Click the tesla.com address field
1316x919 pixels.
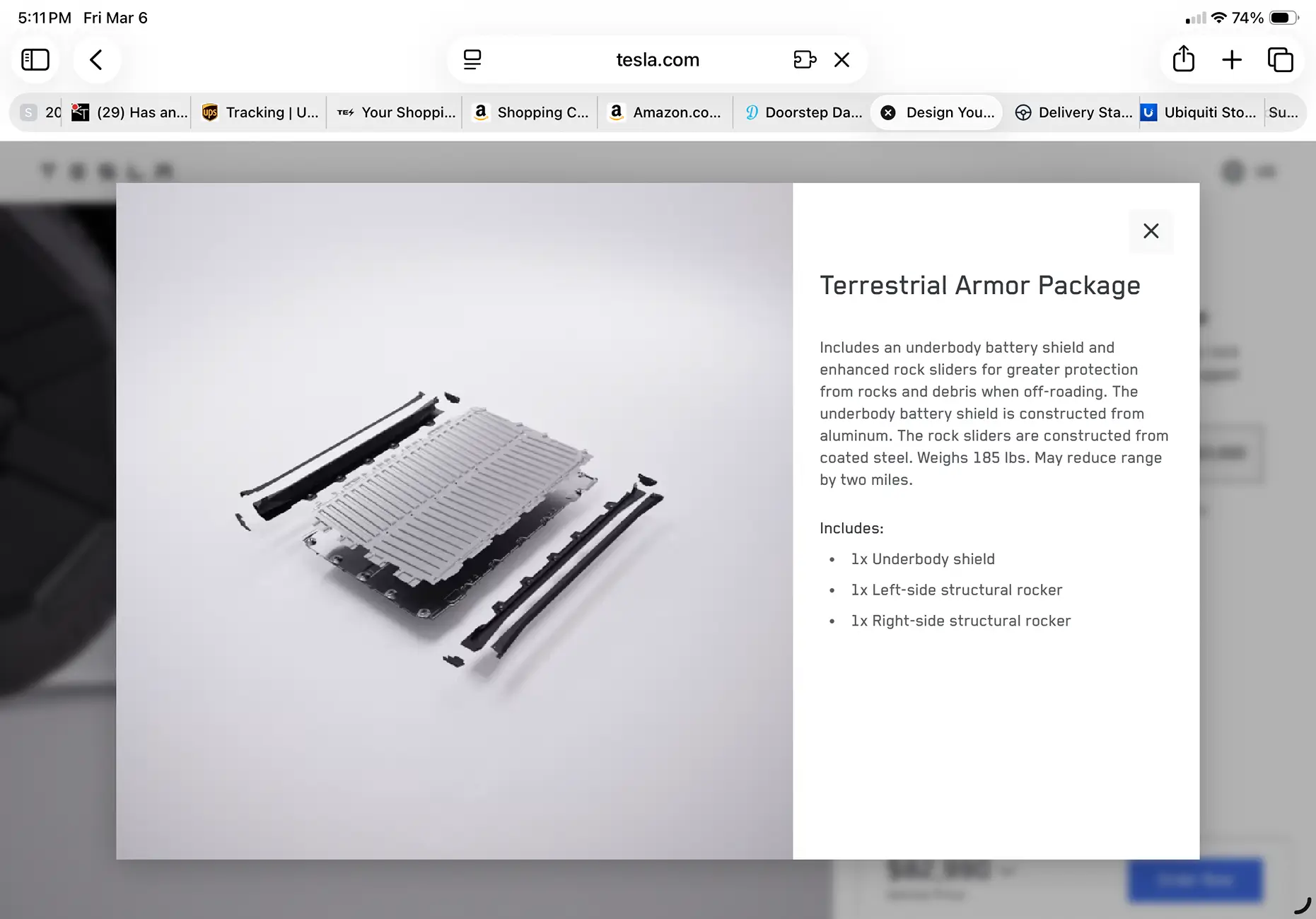point(658,60)
